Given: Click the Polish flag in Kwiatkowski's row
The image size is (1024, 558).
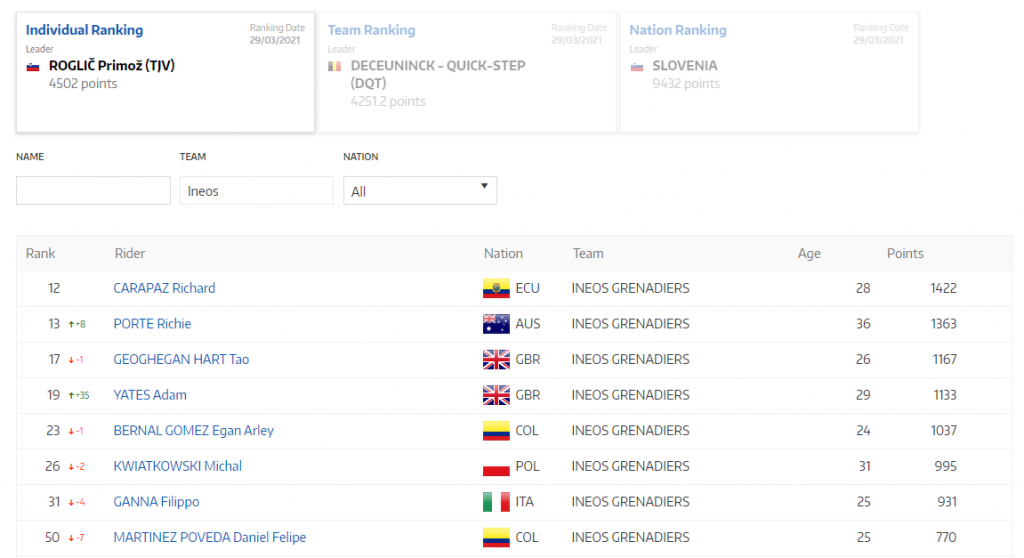Looking at the screenshot, I should click(x=496, y=466).
